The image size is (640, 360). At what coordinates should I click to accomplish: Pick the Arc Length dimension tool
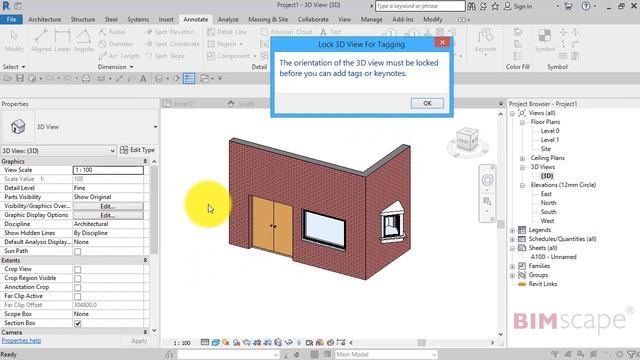coord(119,56)
